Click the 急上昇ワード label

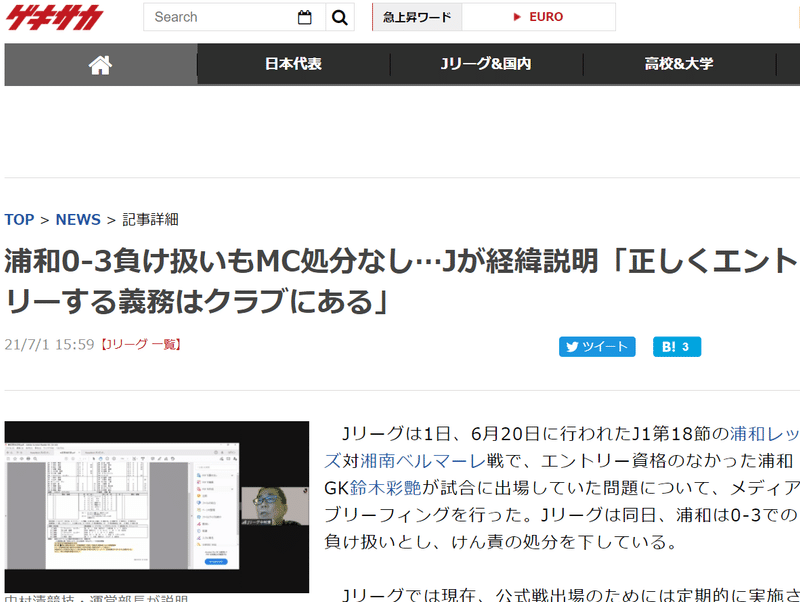417,17
